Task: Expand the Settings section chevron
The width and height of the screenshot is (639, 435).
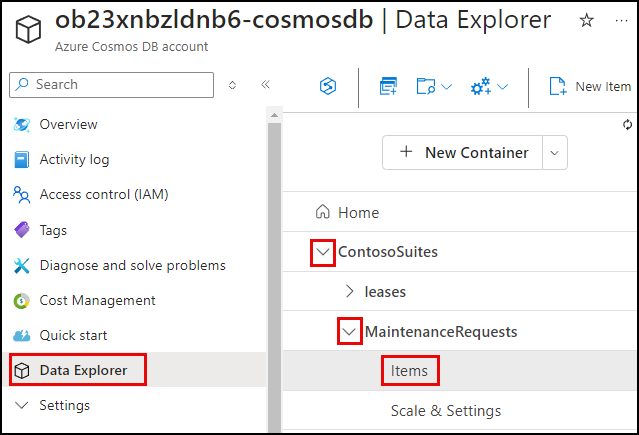Action: click(x=21, y=405)
